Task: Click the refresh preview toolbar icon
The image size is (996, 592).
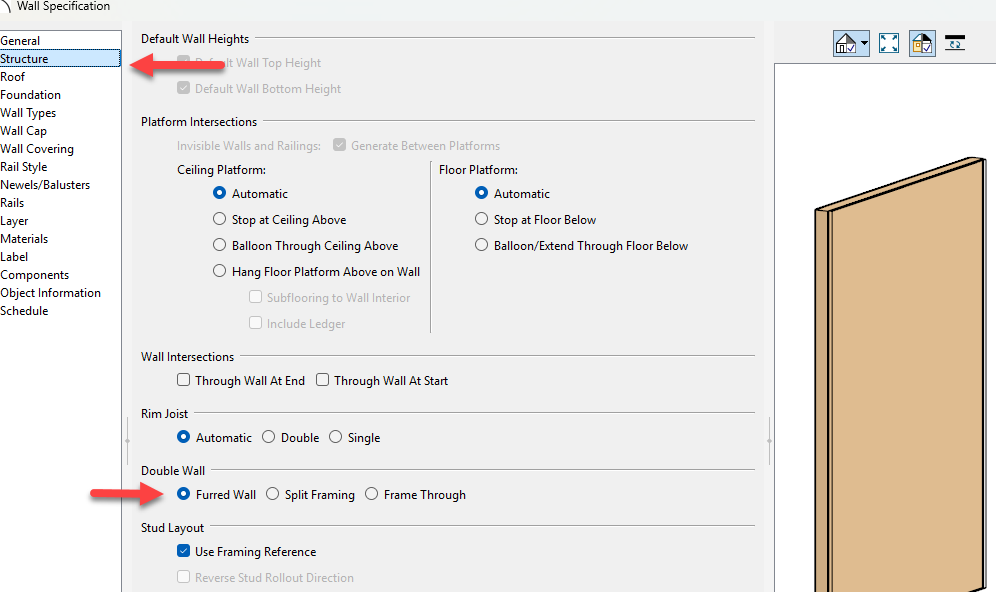Action: pos(955,43)
